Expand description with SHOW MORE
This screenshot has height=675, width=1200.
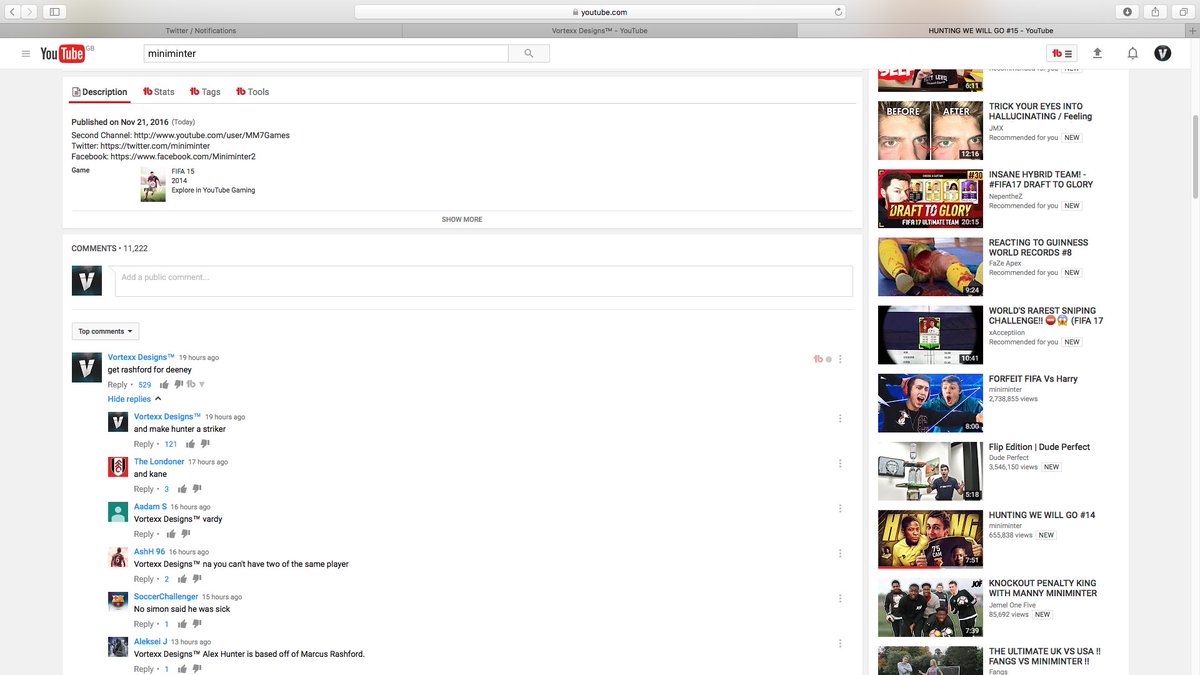tap(462, 219)
